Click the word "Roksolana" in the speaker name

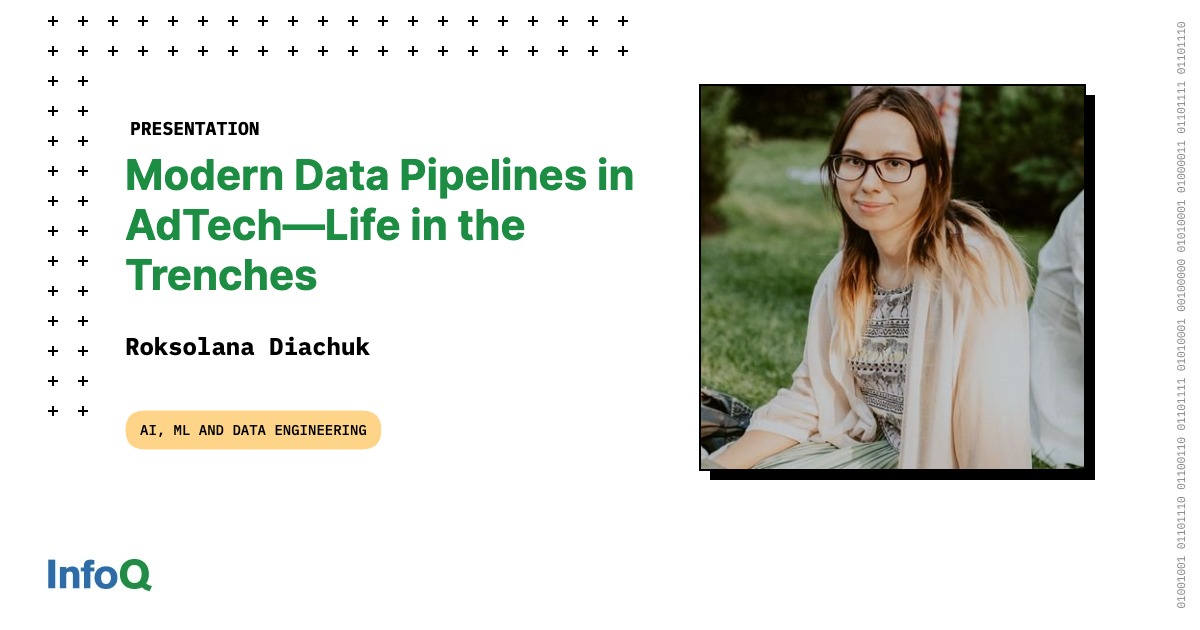coord(189,347)
